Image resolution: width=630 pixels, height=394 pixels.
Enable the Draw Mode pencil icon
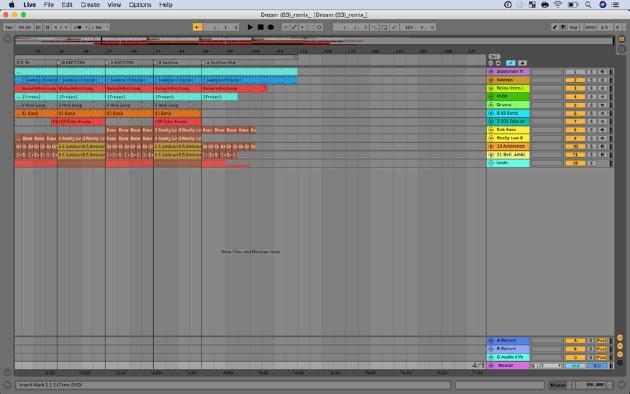click(555, 27)
